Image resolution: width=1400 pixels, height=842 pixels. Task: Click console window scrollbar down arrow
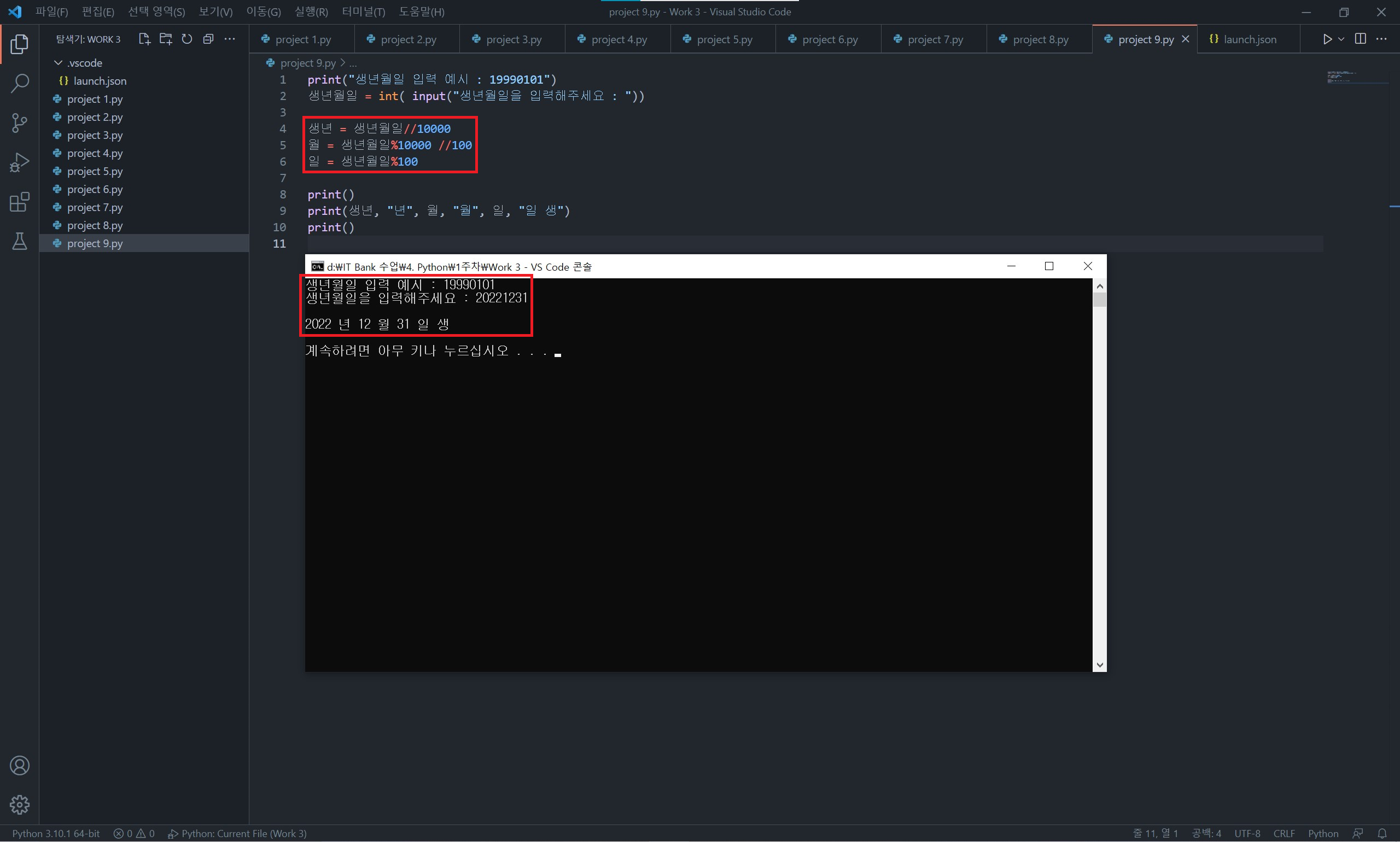(x=1099, y=665)
